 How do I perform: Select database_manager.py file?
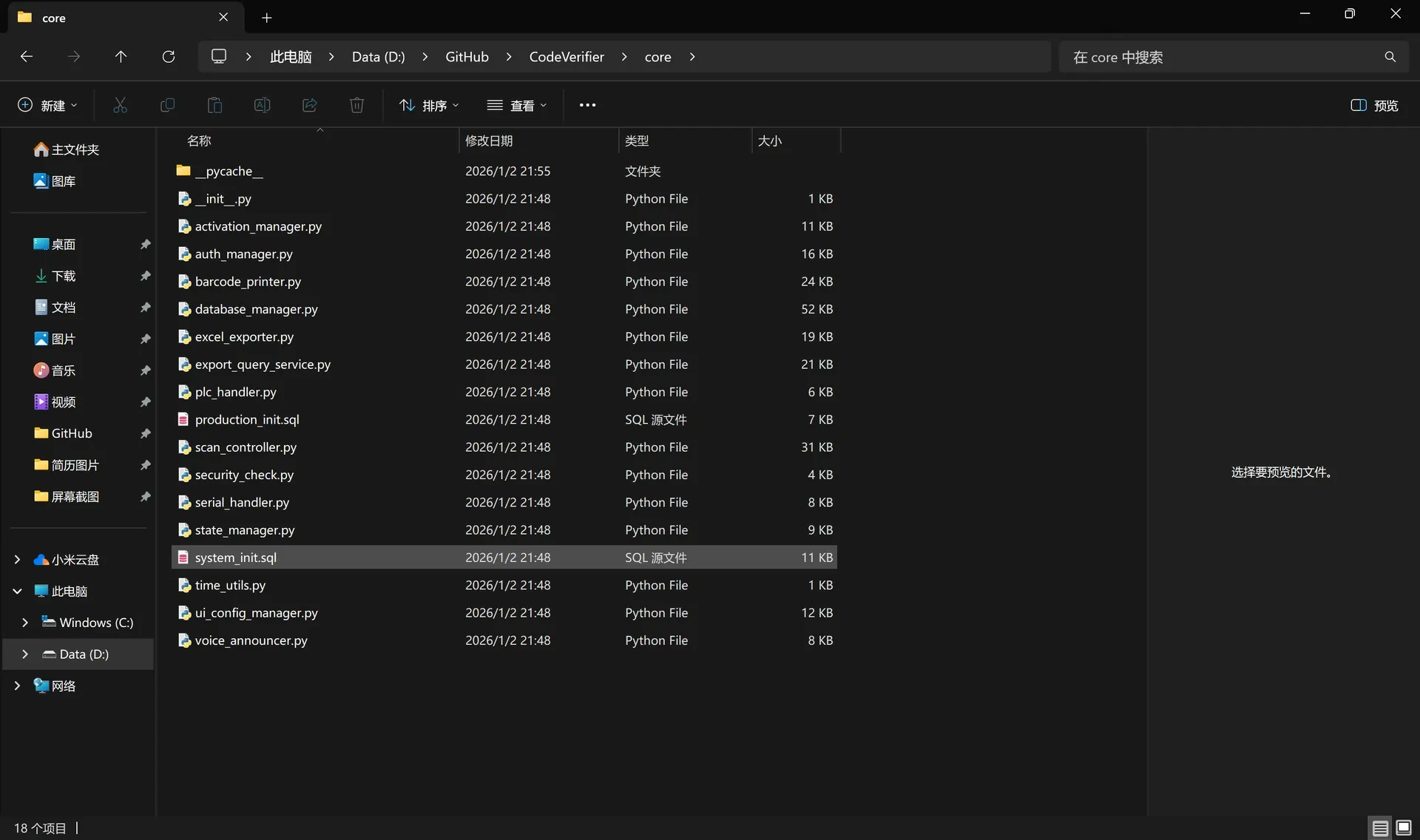(x=504, y=309)
